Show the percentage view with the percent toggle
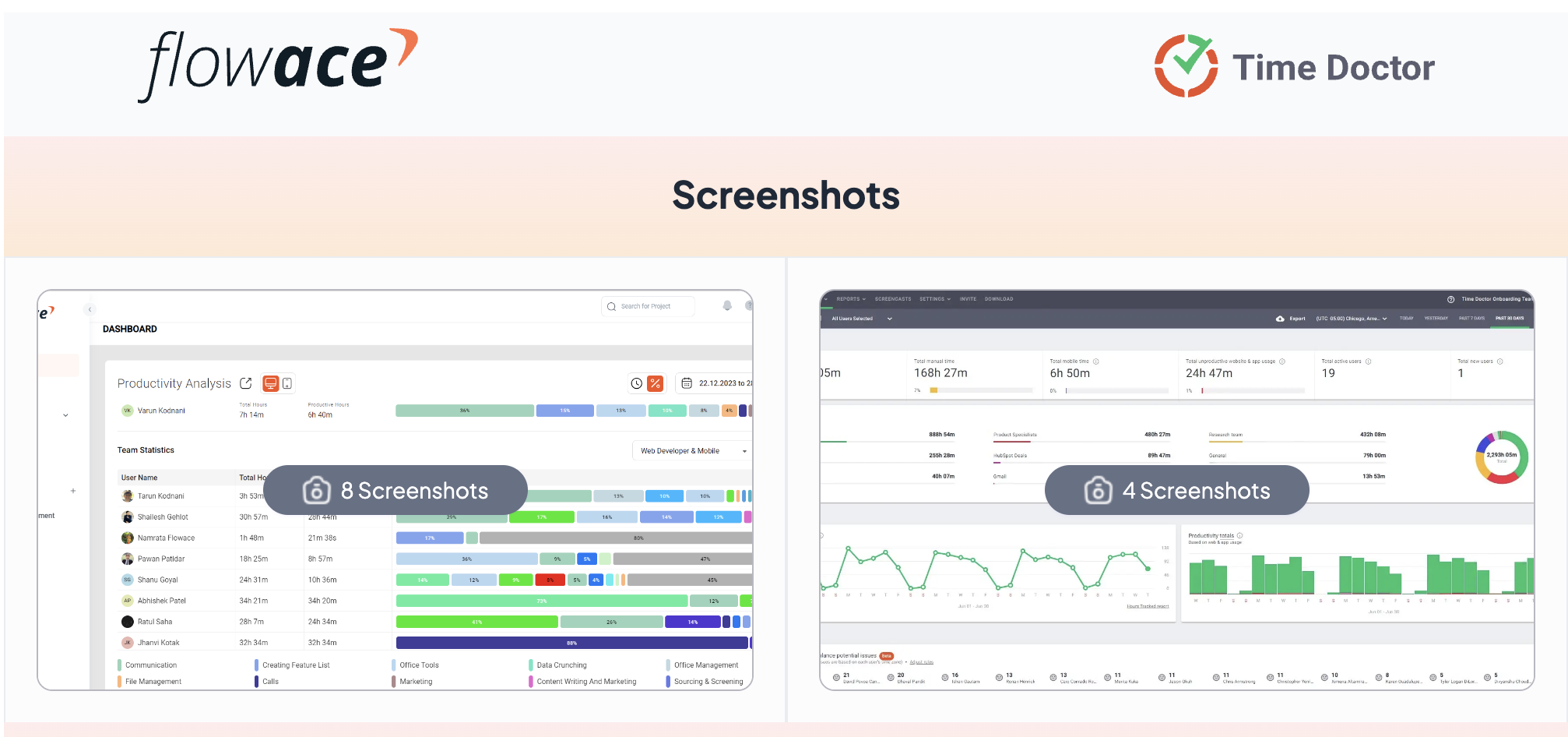The image size is (1568, 737). pos(656,383)
